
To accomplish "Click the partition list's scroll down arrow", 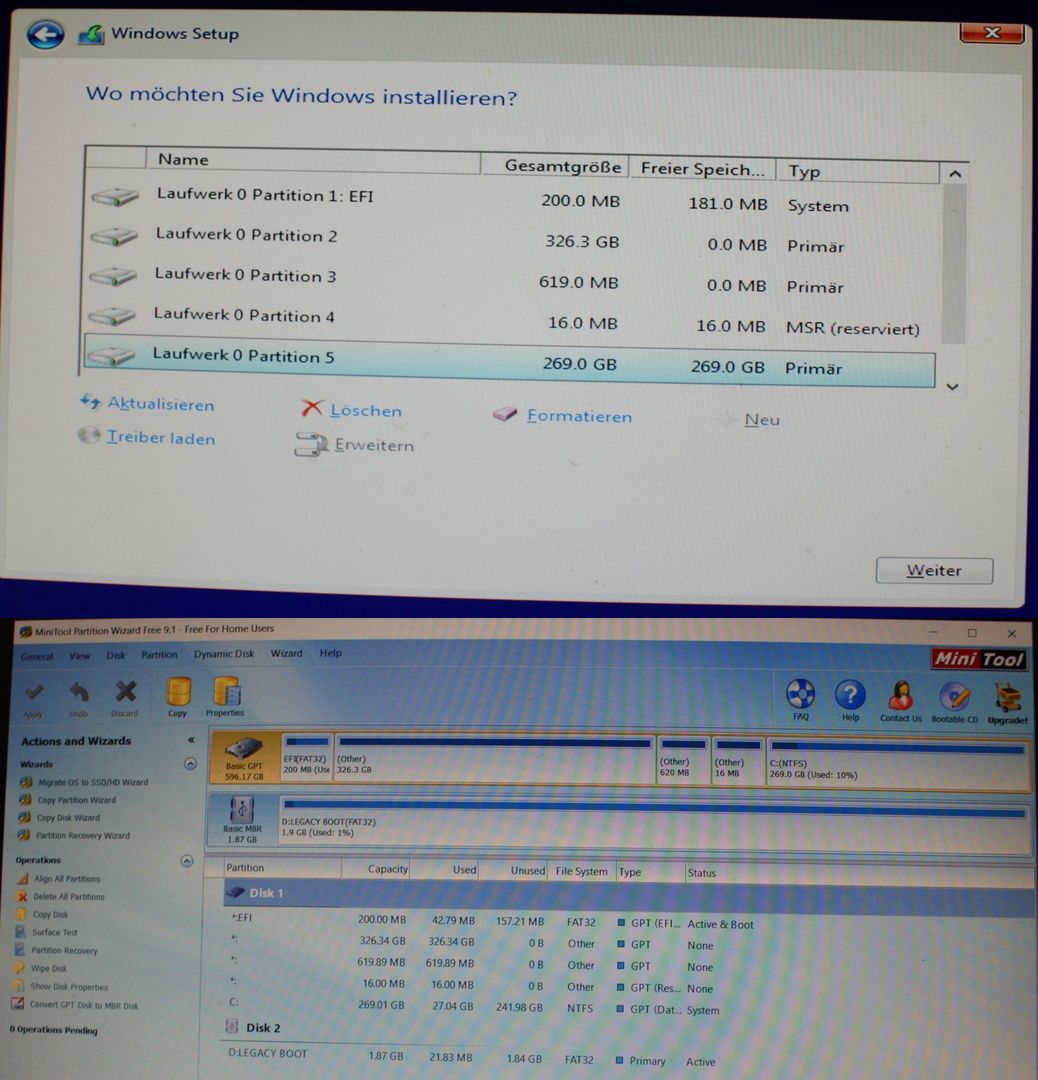I will point(953,386).
